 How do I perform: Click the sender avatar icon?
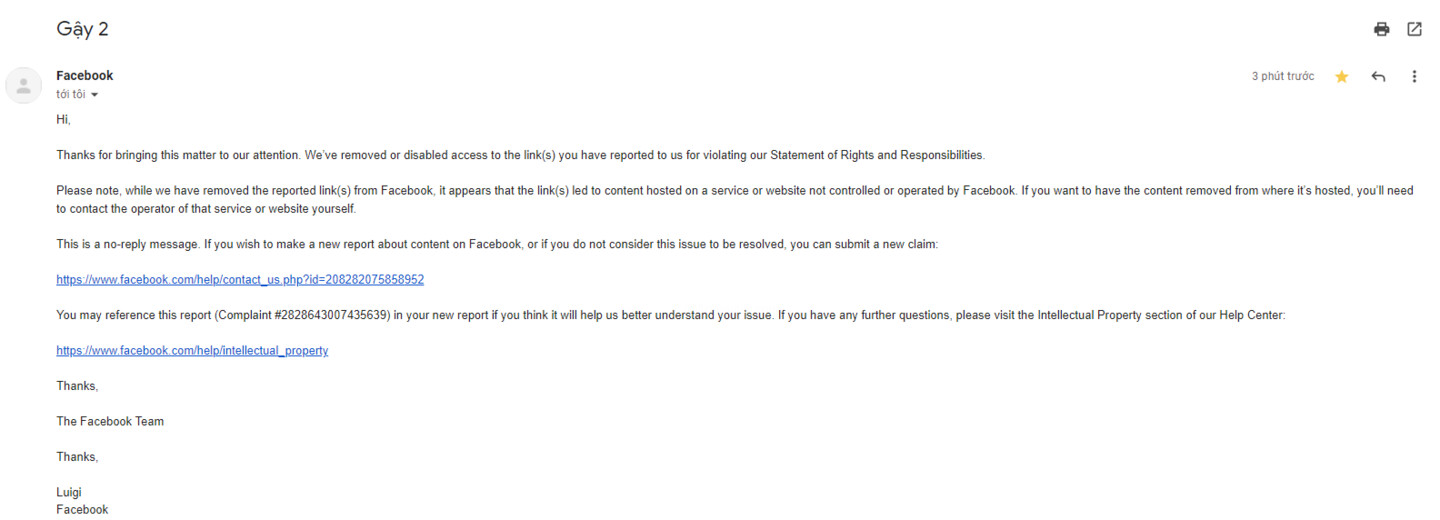click(x=23, y=85)
